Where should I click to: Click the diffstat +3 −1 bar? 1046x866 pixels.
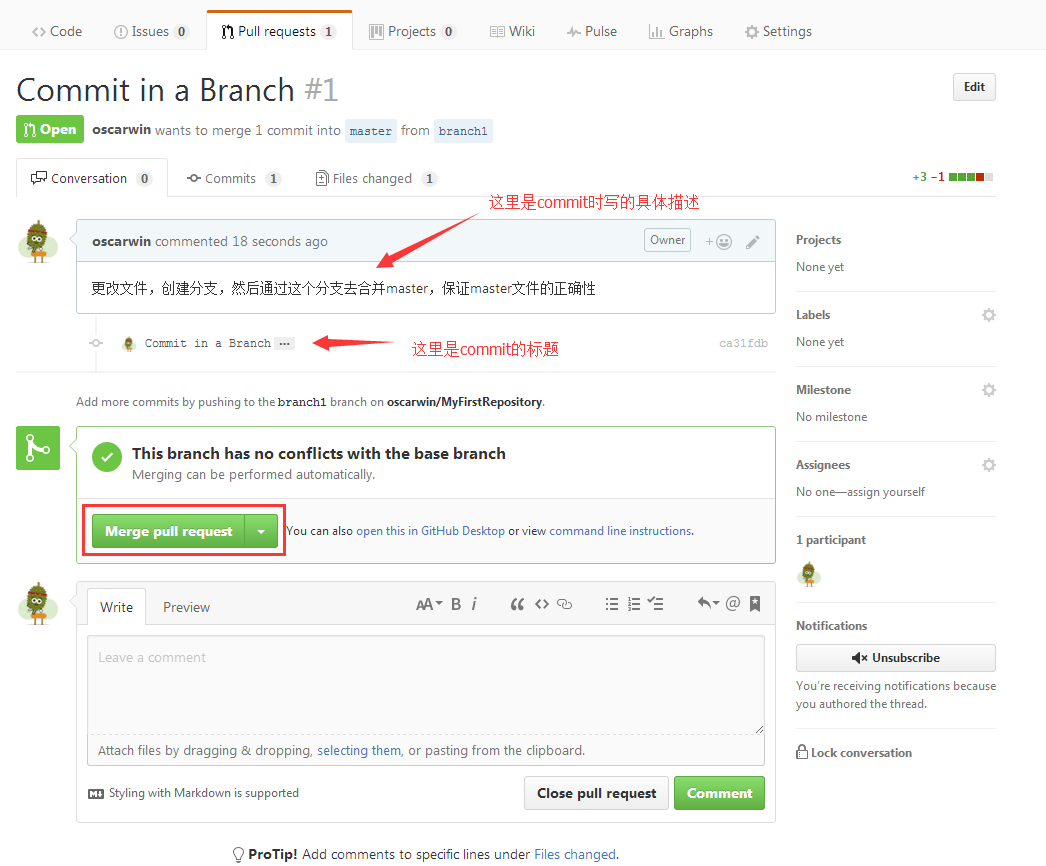(953, 177)
